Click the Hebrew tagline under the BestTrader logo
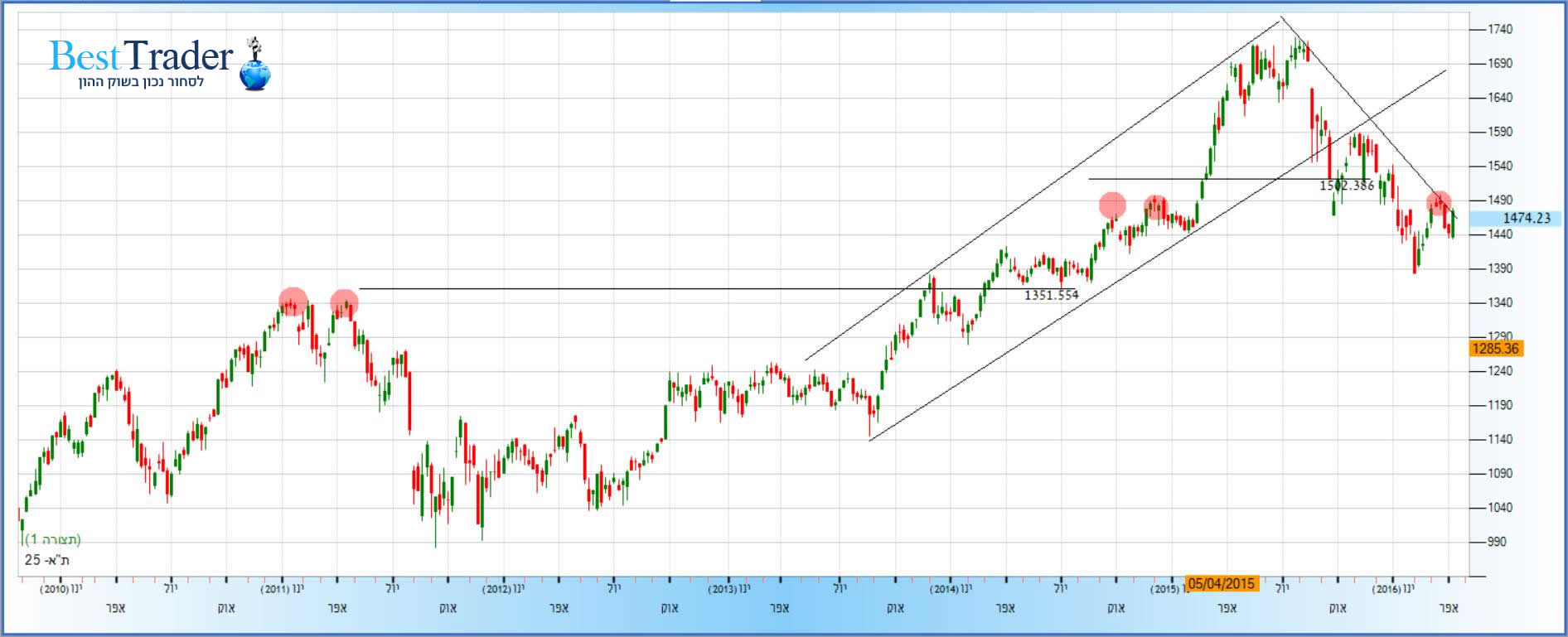The image size is (1568, 637). coord(141,82)
